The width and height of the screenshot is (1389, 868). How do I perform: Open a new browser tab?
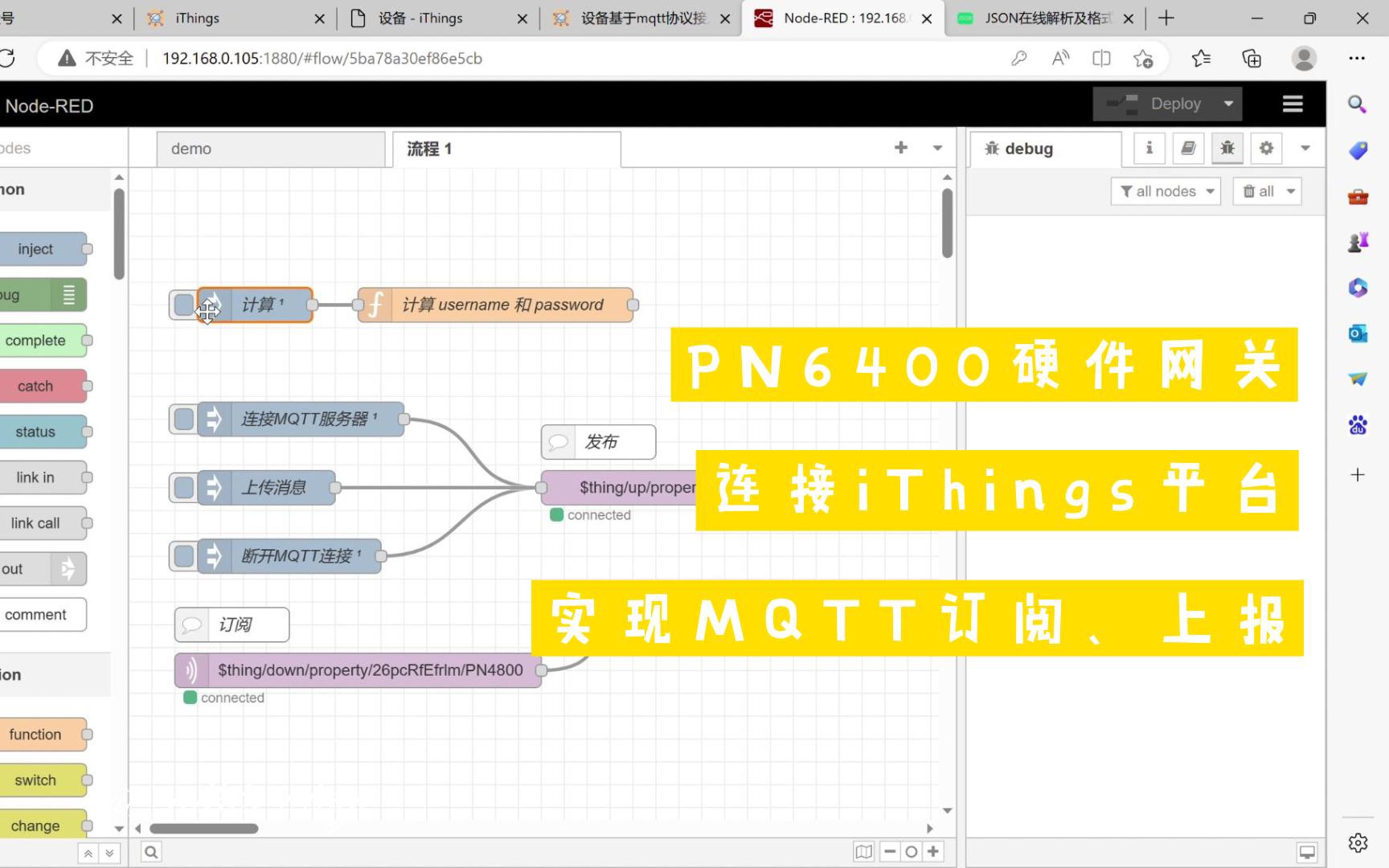click(1166, 18)
